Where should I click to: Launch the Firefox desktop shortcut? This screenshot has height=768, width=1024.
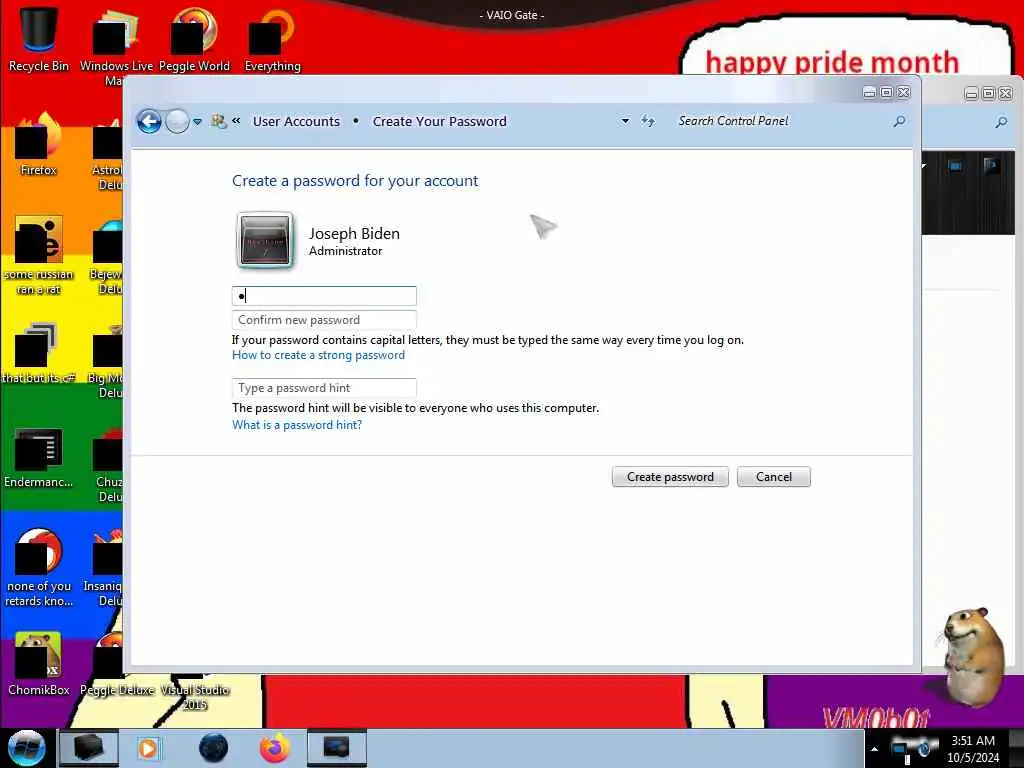coord(39,144)
